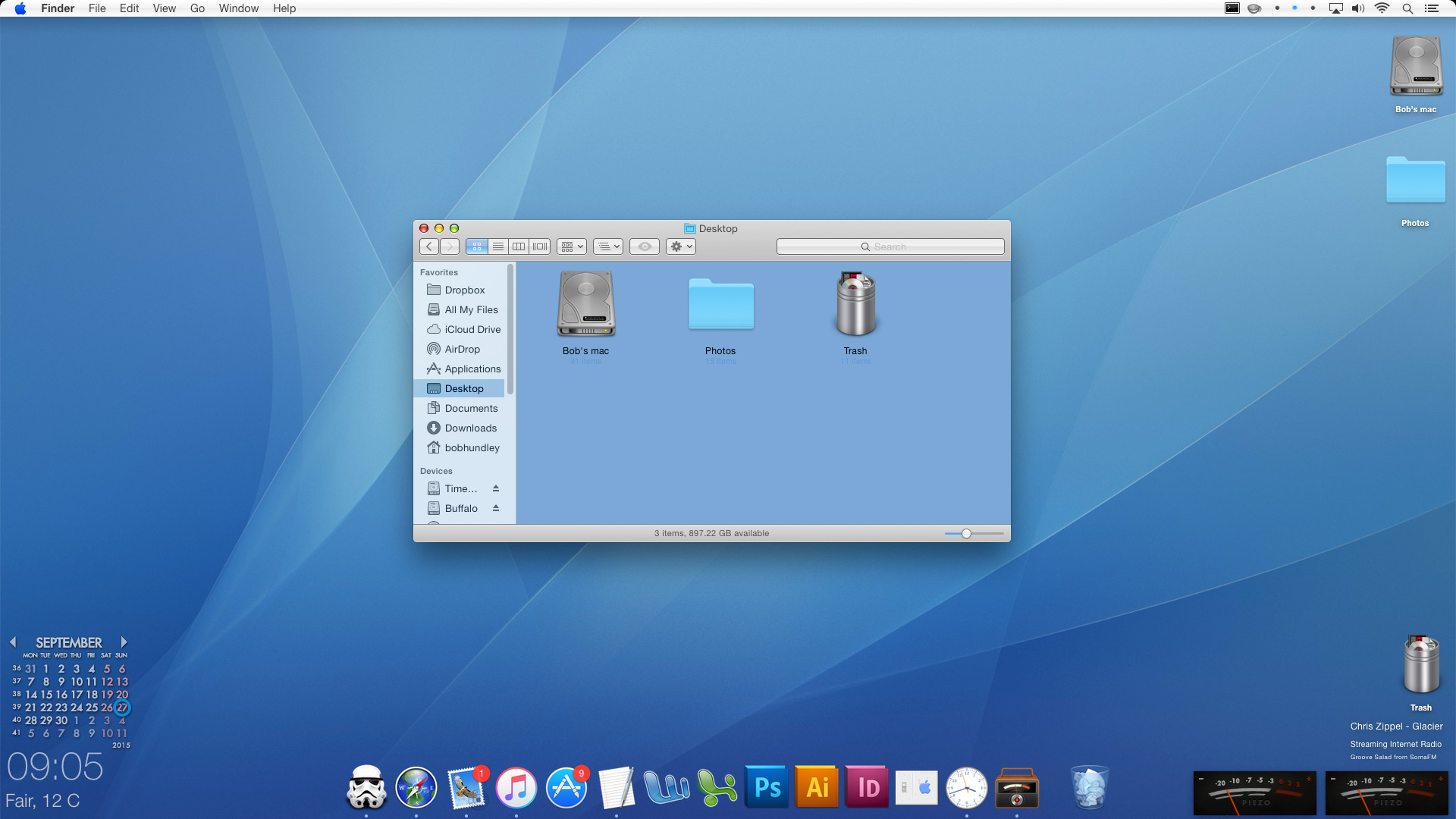Go to previous month in calendar widget
Image resolution: width=1456 pixels, height=819 pixels.
(x=13, y=642)
